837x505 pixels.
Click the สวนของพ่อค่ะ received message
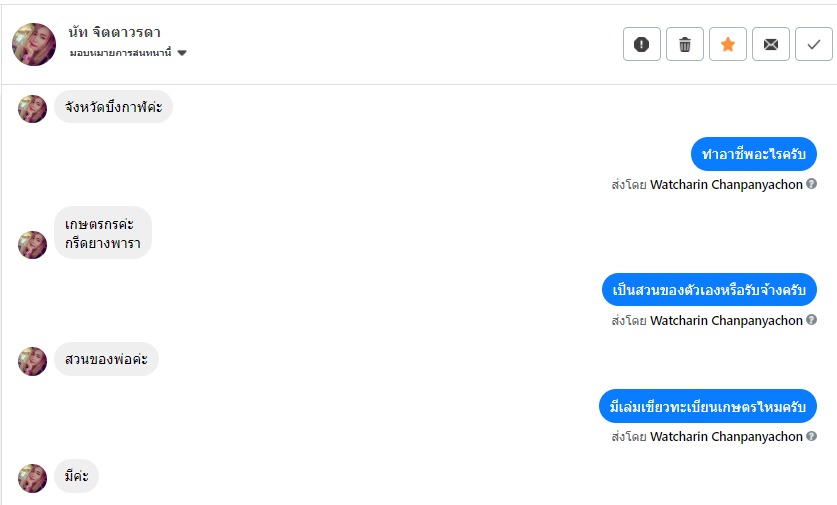click(x=106, y=359)
